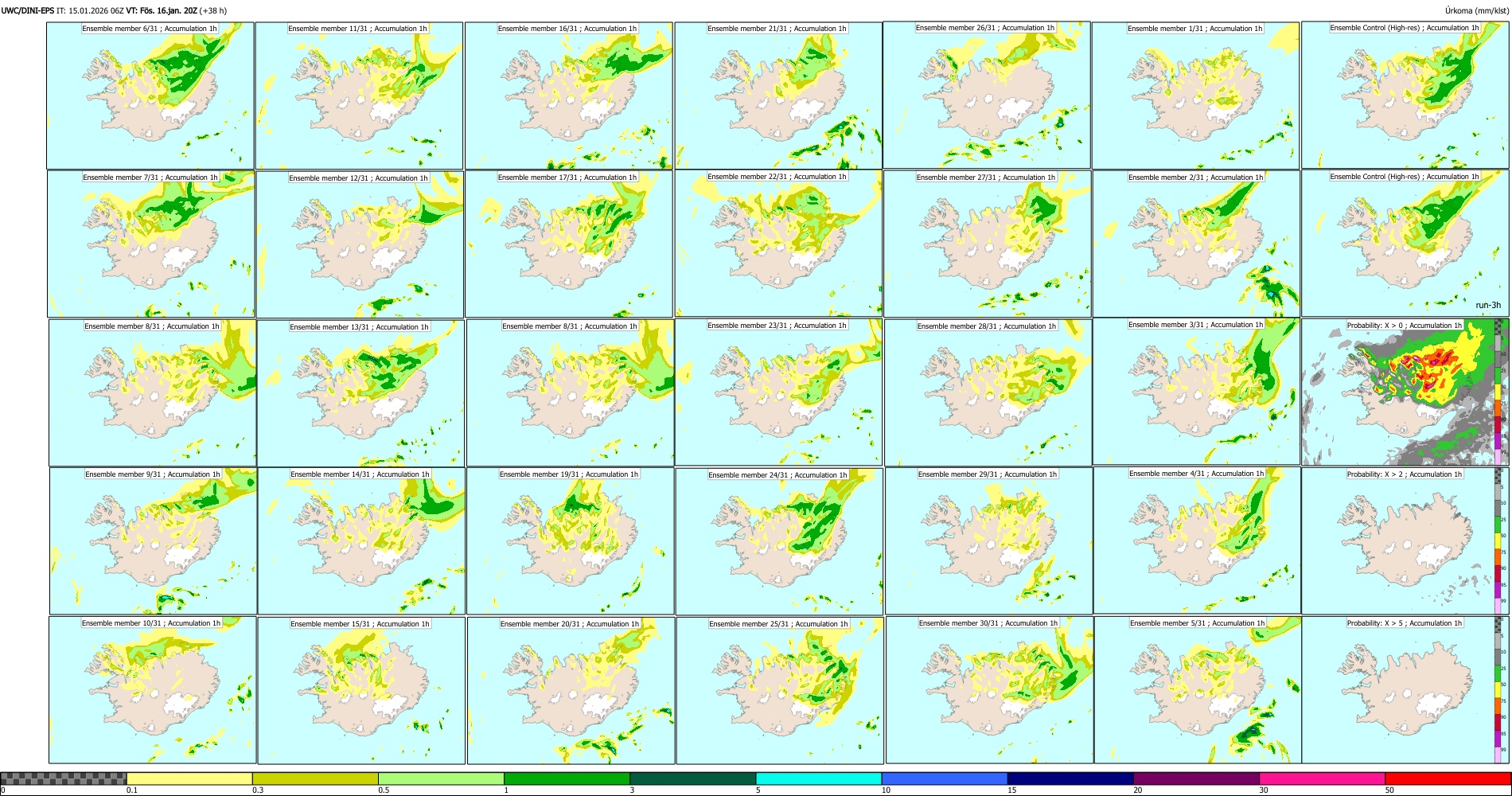
Task: Select the purple 20–30 legend swatch
Action: pos(1196,778)
